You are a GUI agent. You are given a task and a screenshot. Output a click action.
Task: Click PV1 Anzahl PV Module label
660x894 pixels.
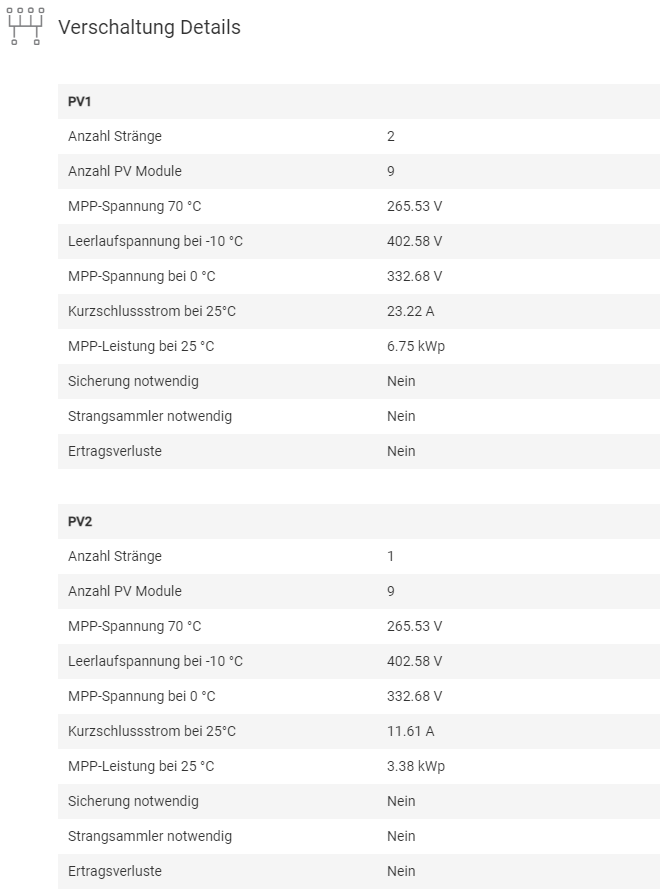pos(125,171)
